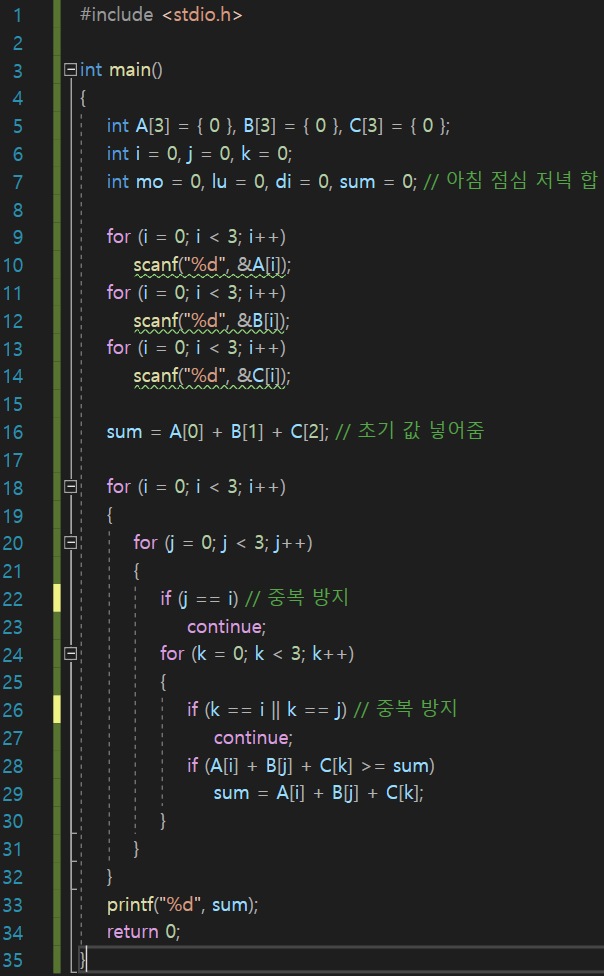Collapse the main() function fold toggle
The image size is (604, 976).
click(x=70, y=70)
